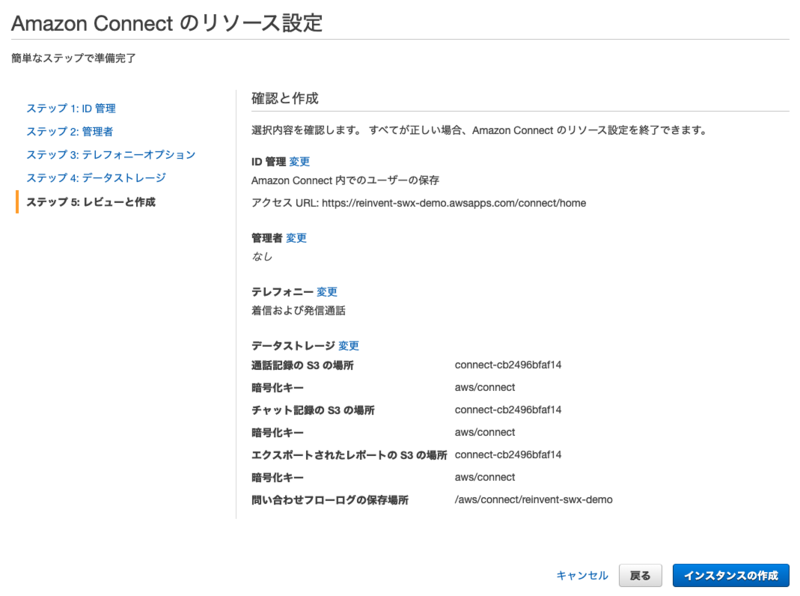The height and width of the screenshot is (596, 800).
Task: Click the Amazon Connect のリソース設定 title
Action: (x=167, y=23)
